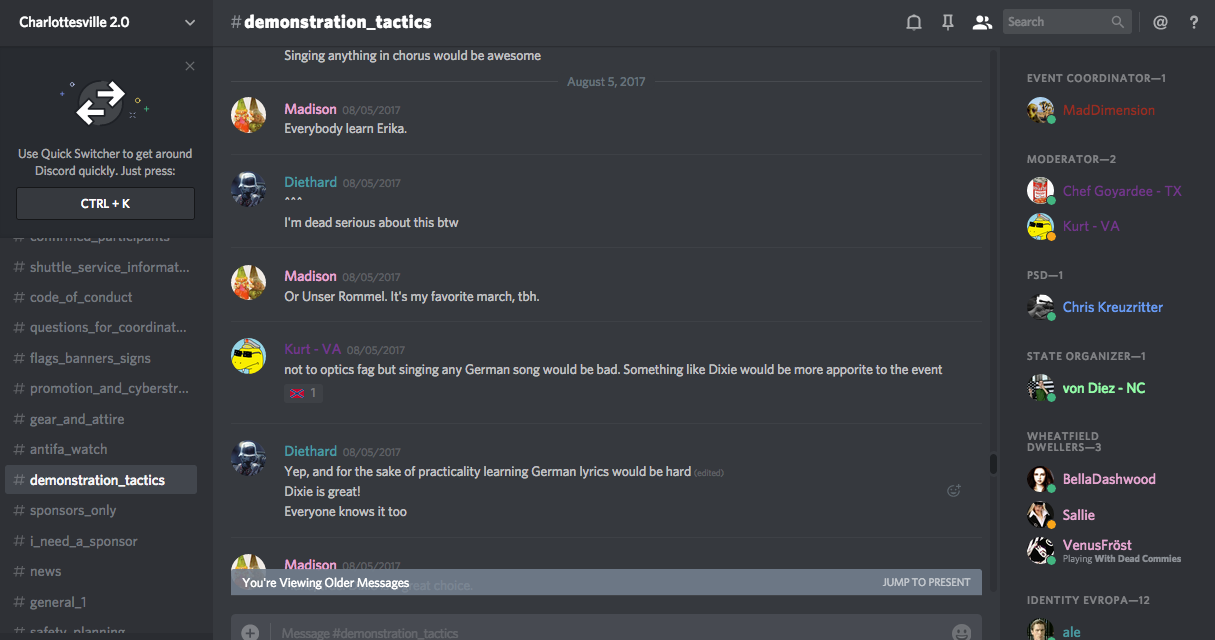Open the antifa_watch channel
Screen dimensions: 1215x640
click(68, 449)
